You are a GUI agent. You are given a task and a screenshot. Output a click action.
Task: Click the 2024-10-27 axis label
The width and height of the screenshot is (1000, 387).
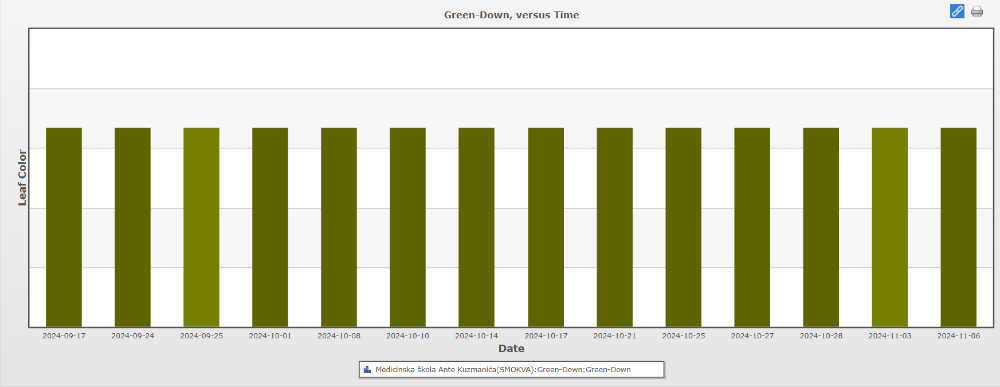coord(753,335)
